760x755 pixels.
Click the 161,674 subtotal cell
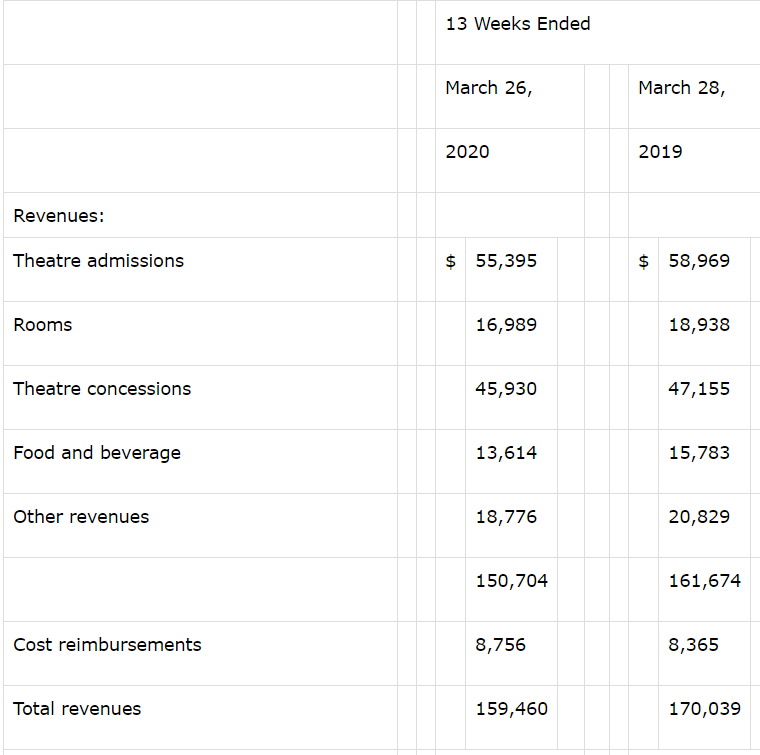(x=704, y=581)
